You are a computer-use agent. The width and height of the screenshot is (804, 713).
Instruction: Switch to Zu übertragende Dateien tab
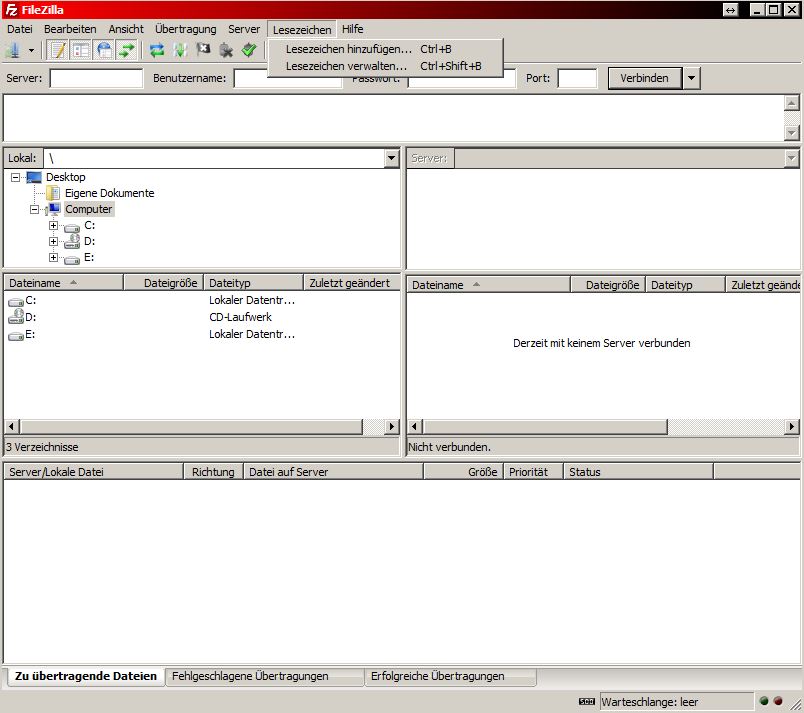point(86,676)
